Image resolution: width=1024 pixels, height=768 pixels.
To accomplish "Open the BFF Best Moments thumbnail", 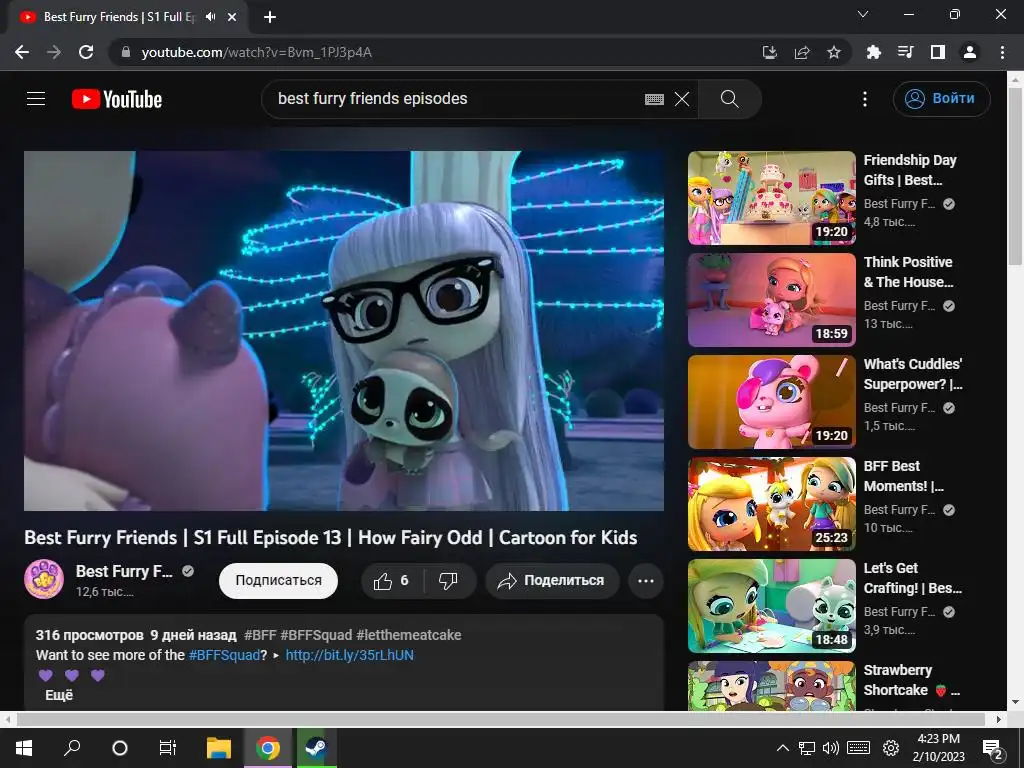I will coord(771,504).
